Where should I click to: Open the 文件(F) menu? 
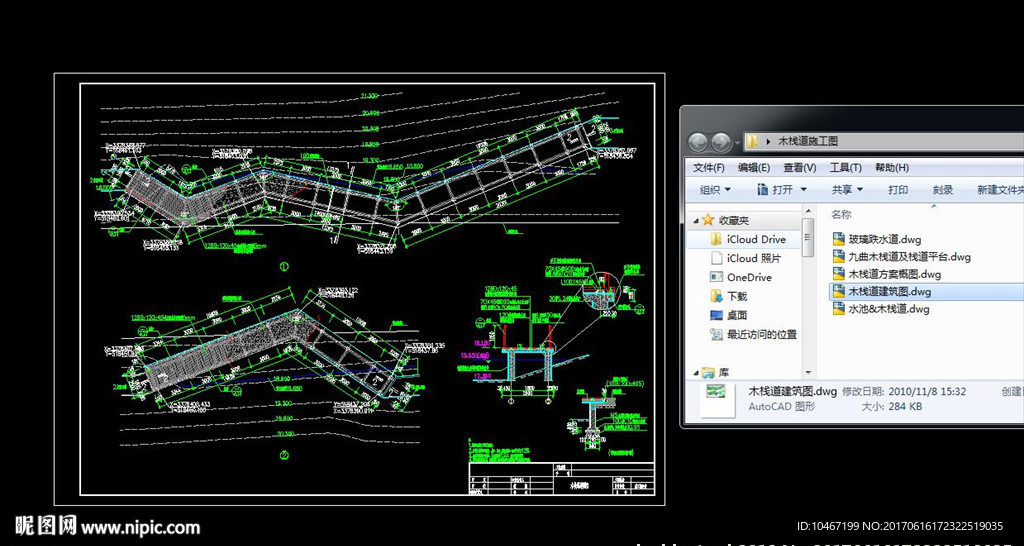click(x=709, y=167)
